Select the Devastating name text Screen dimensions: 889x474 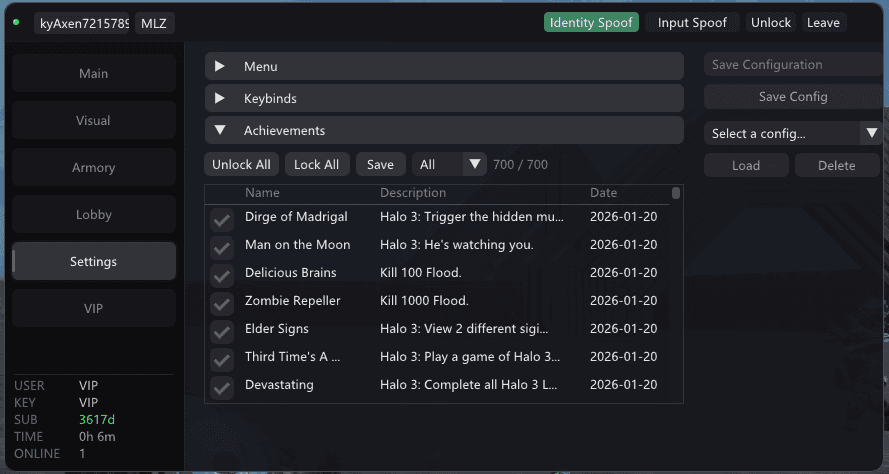tap(279, 384)
